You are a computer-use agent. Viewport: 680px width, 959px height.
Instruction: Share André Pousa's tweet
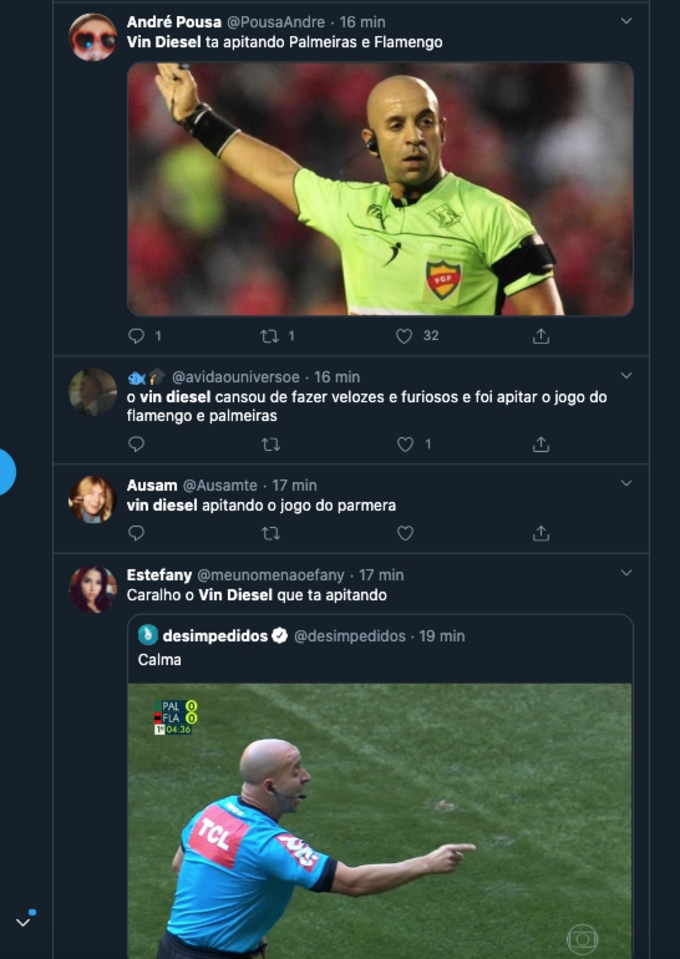pos(541,336)
